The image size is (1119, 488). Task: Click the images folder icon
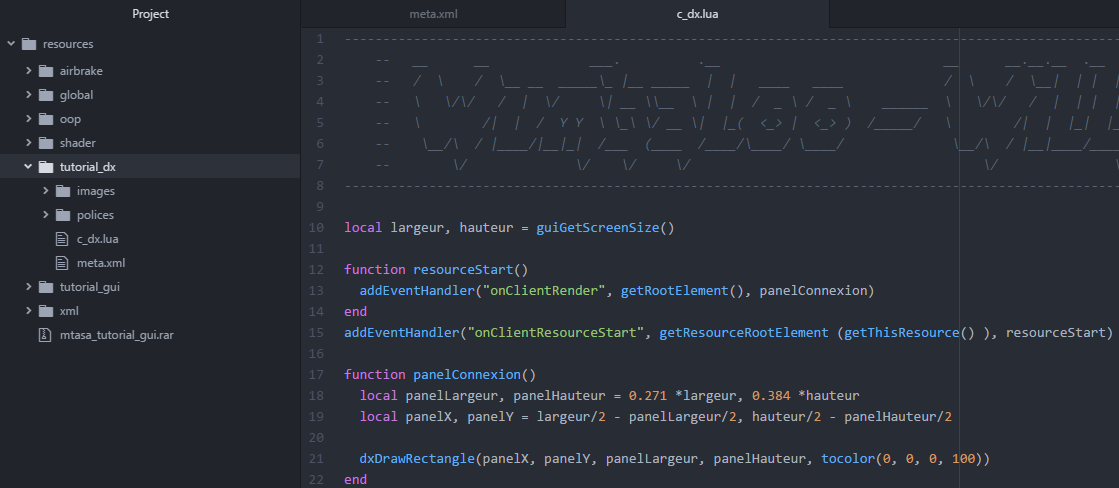click(x=64, y=190)
